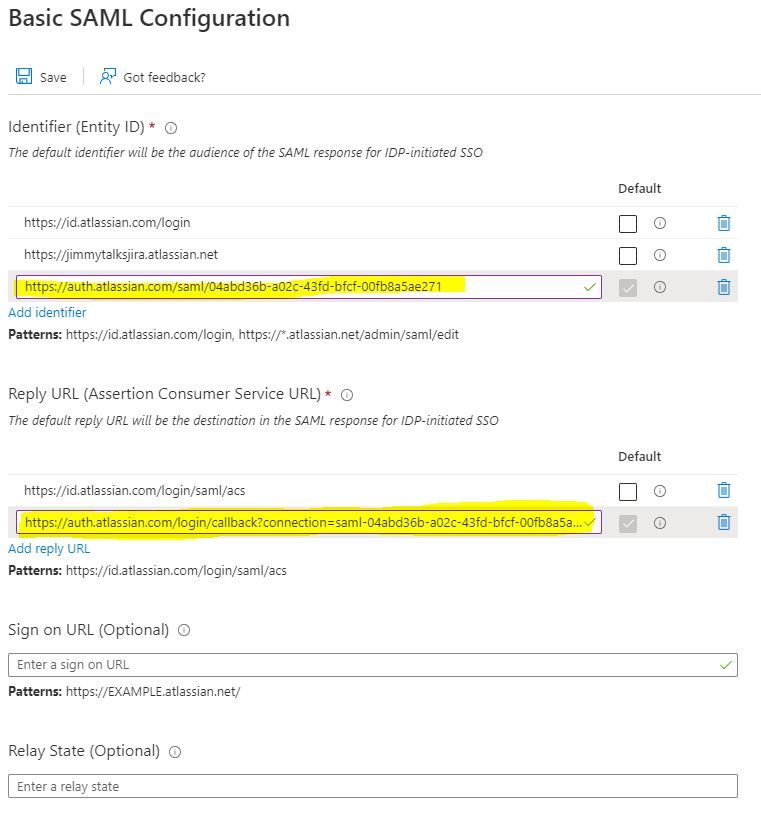The height and width of the screenshot is (826, 761).
Task: Click the Got feedback? link
Action: 164,77
